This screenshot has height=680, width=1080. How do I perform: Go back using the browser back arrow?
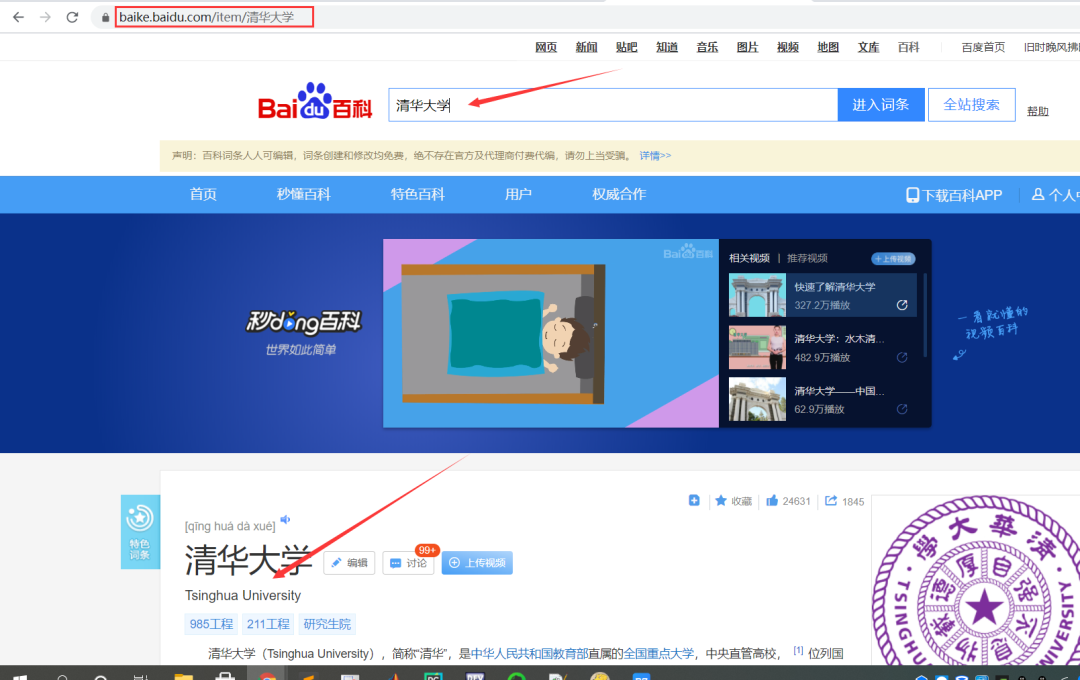(19, 17)
